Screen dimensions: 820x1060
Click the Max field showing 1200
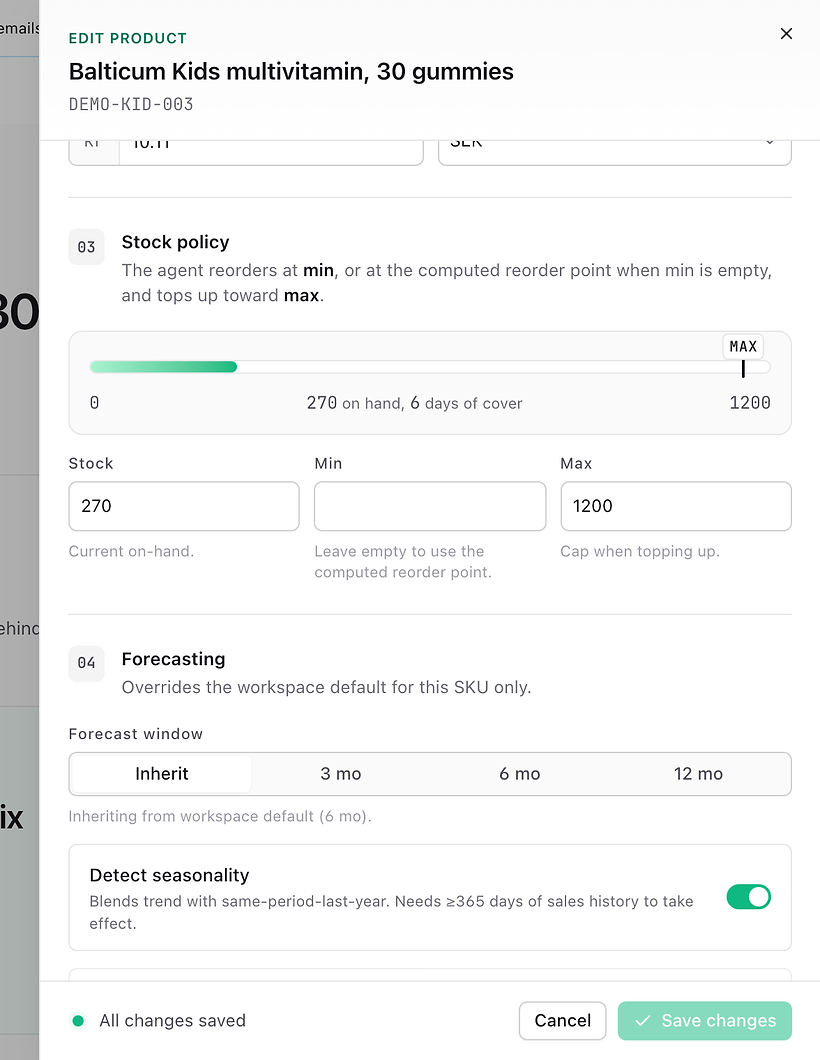point(676,506)
